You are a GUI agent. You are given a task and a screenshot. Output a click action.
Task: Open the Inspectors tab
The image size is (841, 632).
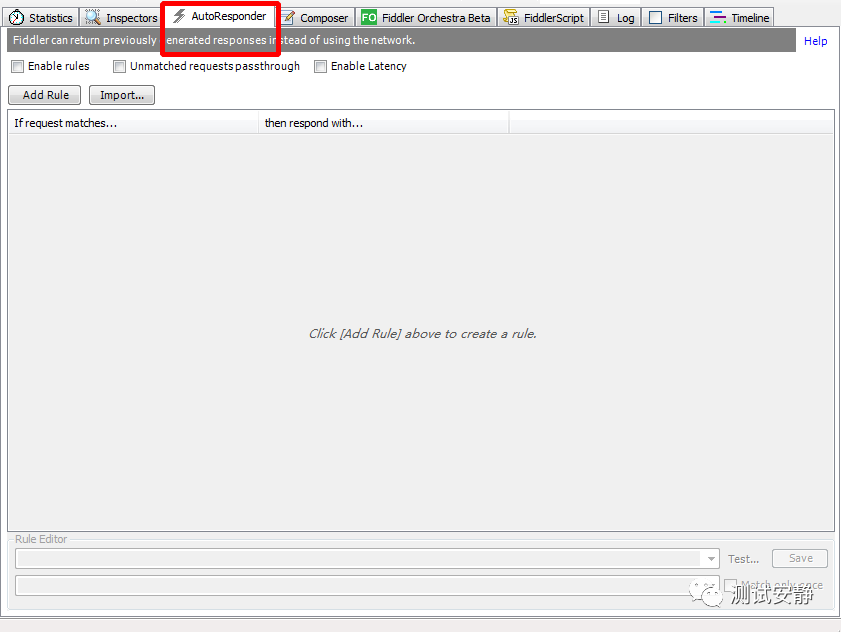(x=121, y=17)
